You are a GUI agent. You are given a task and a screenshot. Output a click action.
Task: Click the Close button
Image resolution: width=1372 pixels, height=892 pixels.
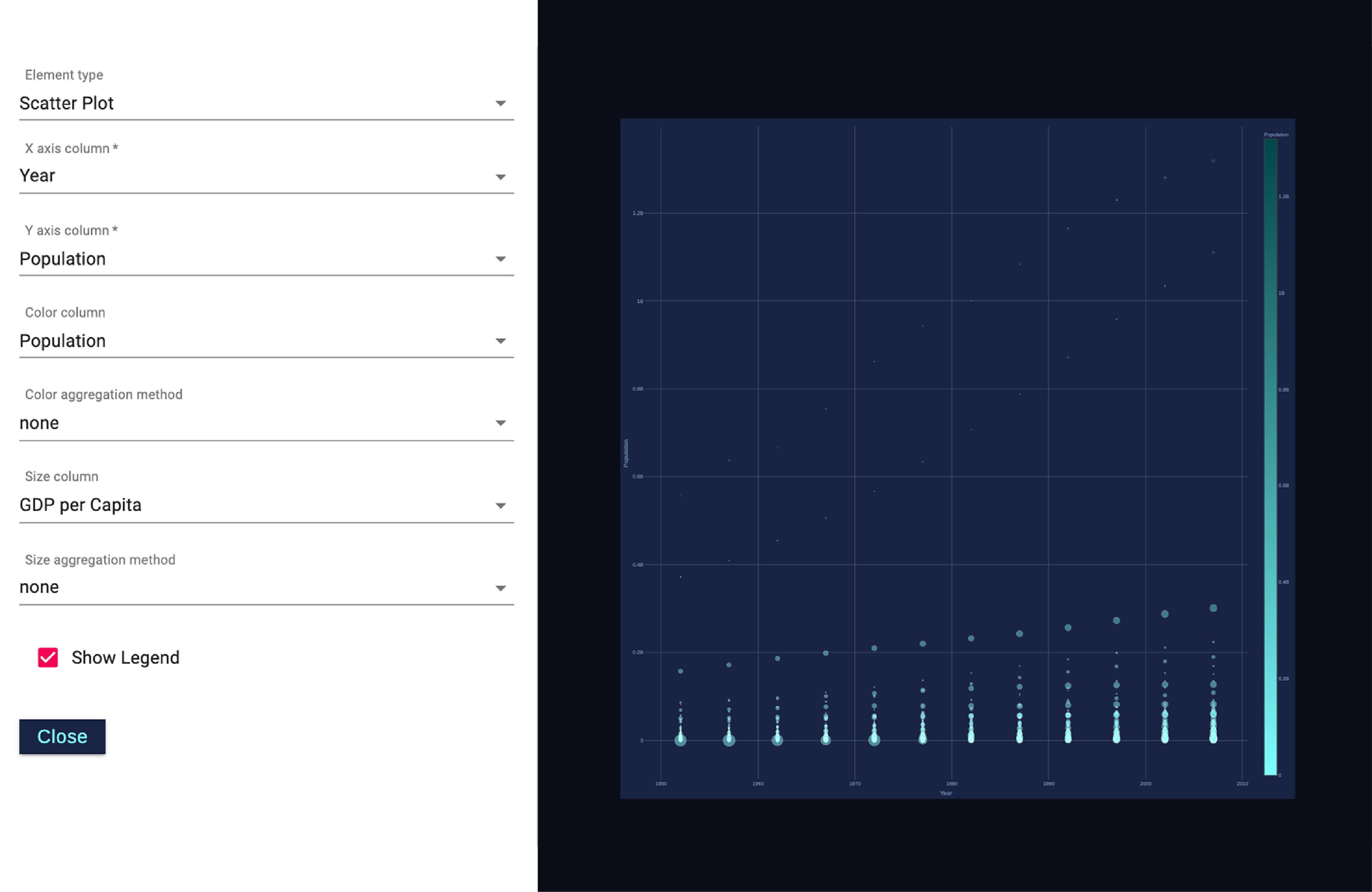point(62,736)
